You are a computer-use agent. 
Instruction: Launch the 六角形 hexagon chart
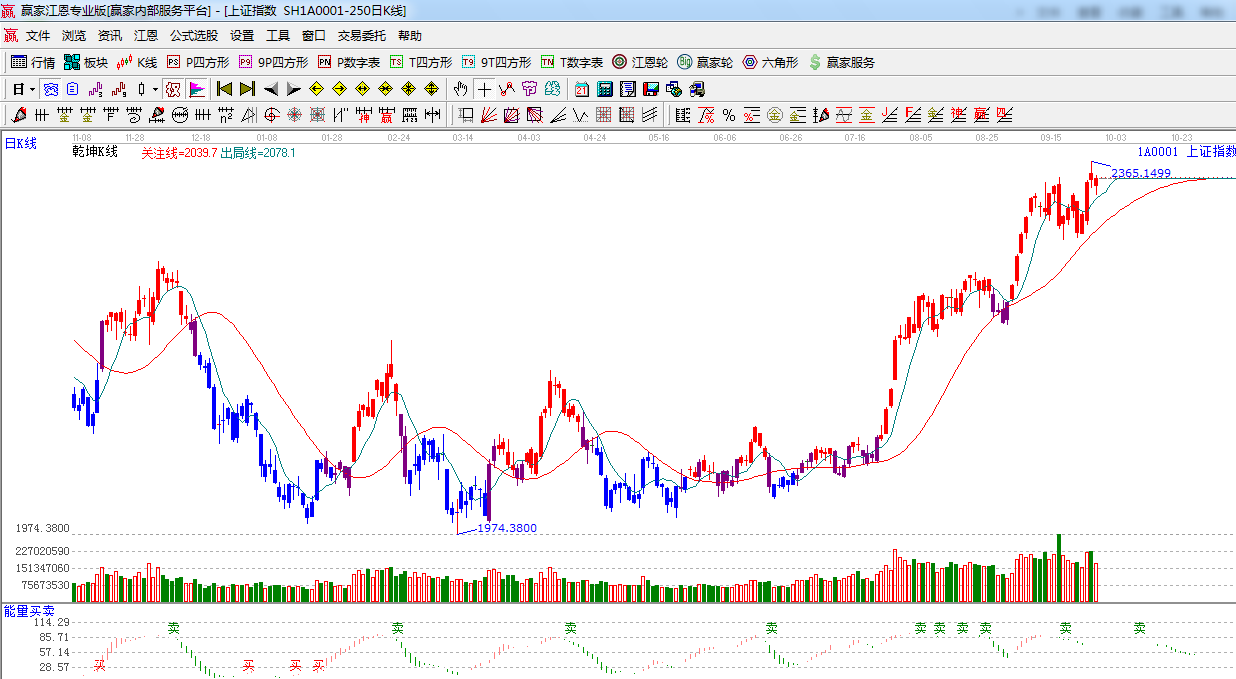770,62
